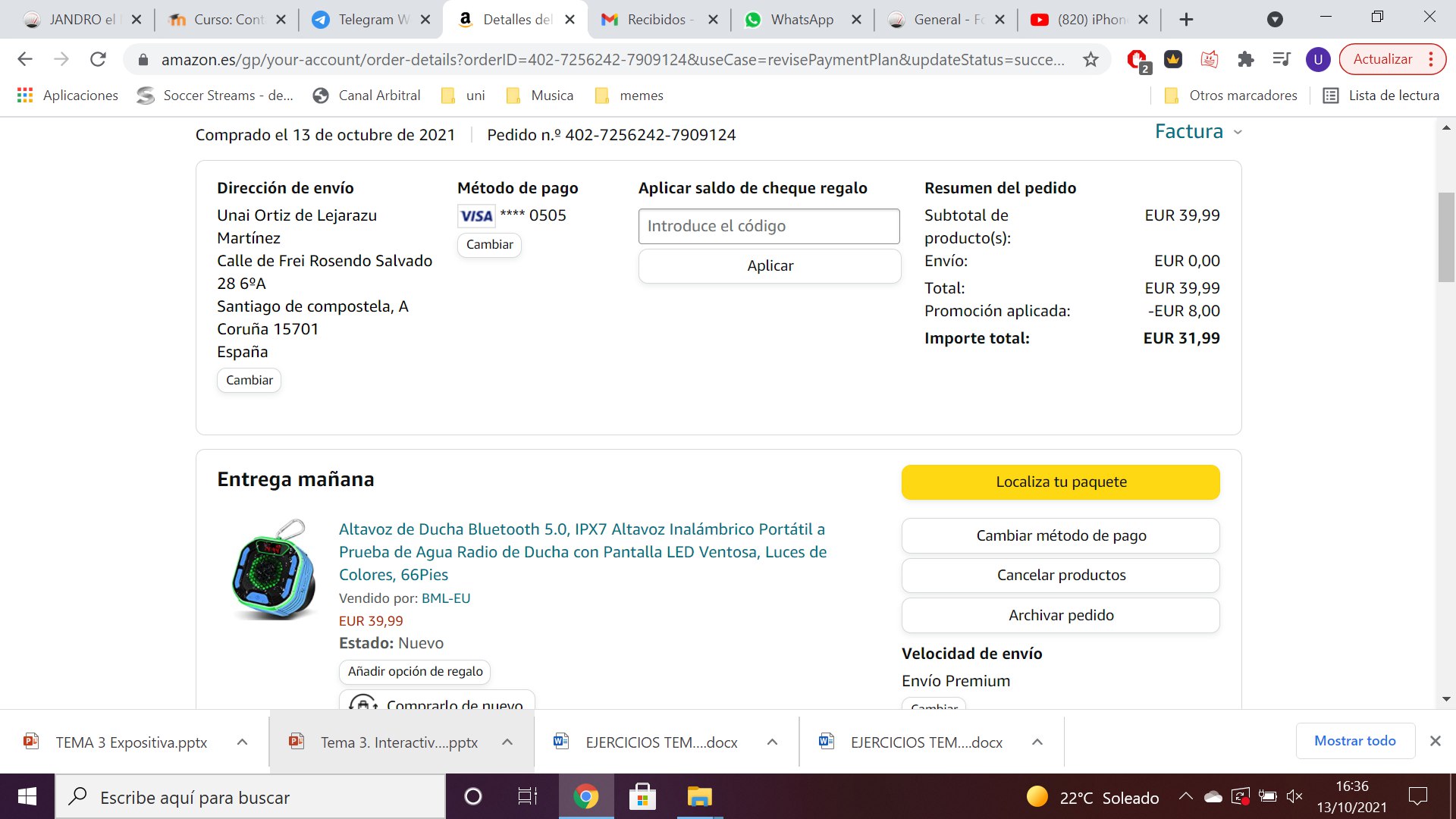The image size is (1456, 819).
Task: Open the media control playlist icon
Action: coord(1282,59)
